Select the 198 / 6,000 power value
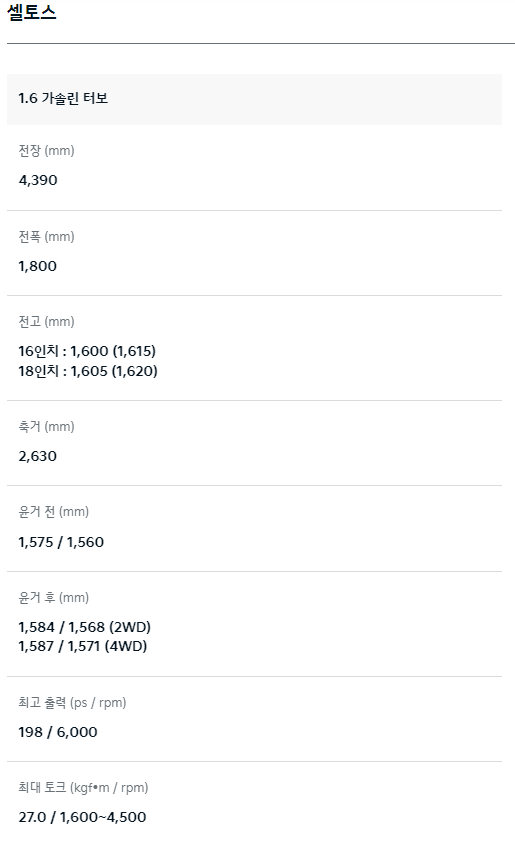Screen dimensions: 515x841 pyautogui.click(x=58, y=732)
